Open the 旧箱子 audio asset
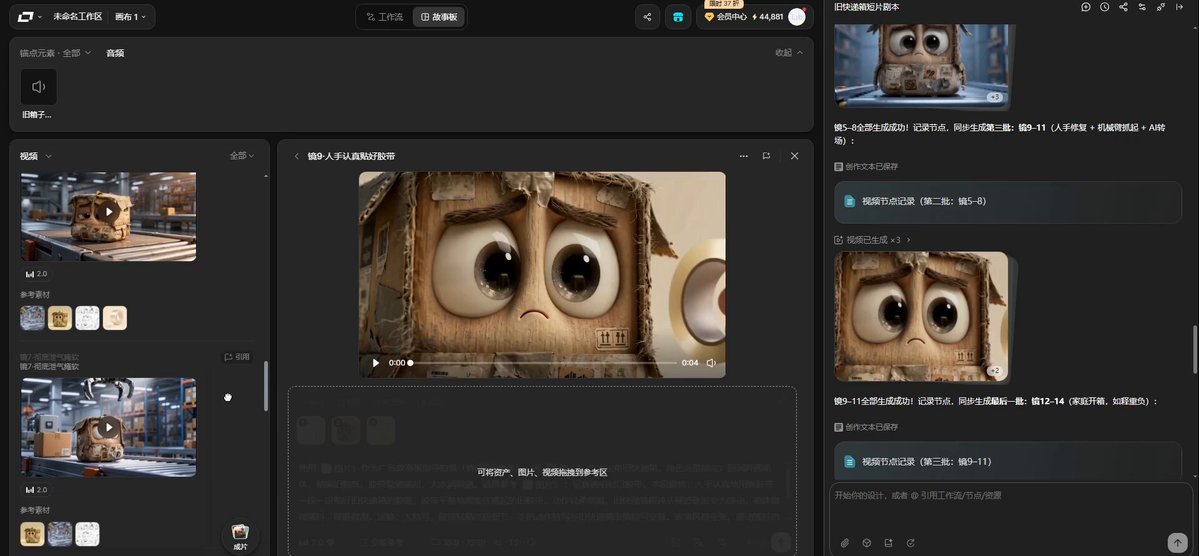The image size is (1199, 556). click(x=38, y=87)
